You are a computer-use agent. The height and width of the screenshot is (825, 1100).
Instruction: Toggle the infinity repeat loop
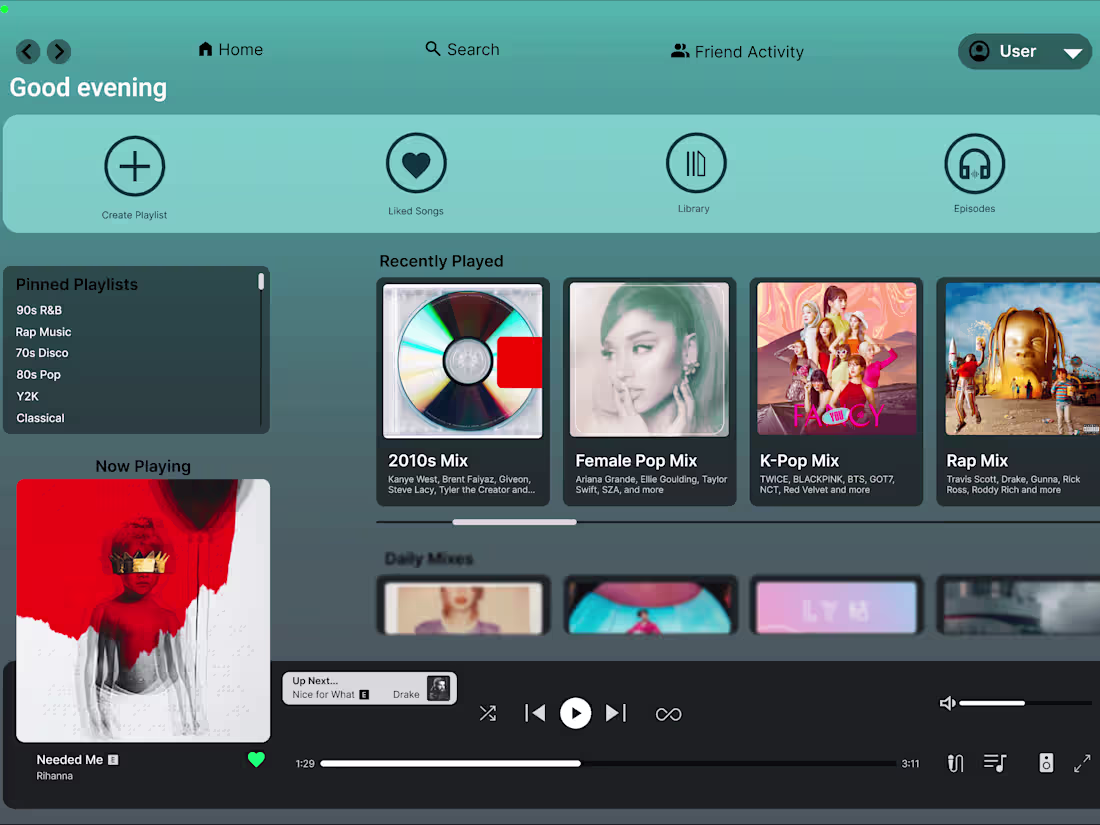668,714
